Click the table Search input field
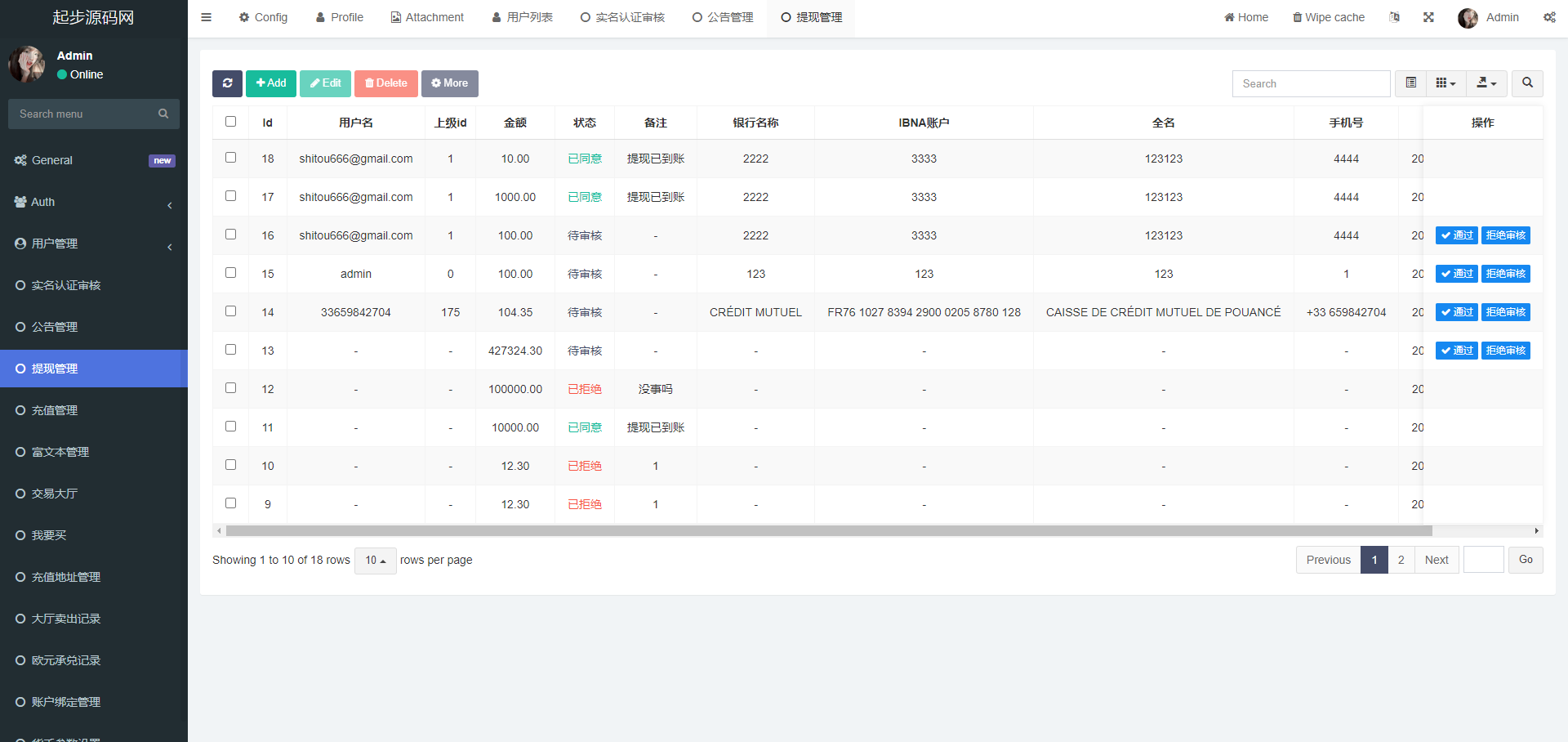This screenshot has height=742, width=1568. 1311,83
